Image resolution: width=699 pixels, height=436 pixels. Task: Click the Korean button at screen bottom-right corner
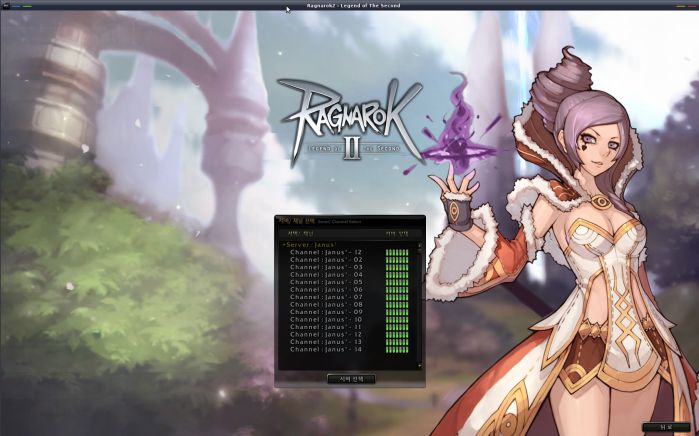[666, 427]
